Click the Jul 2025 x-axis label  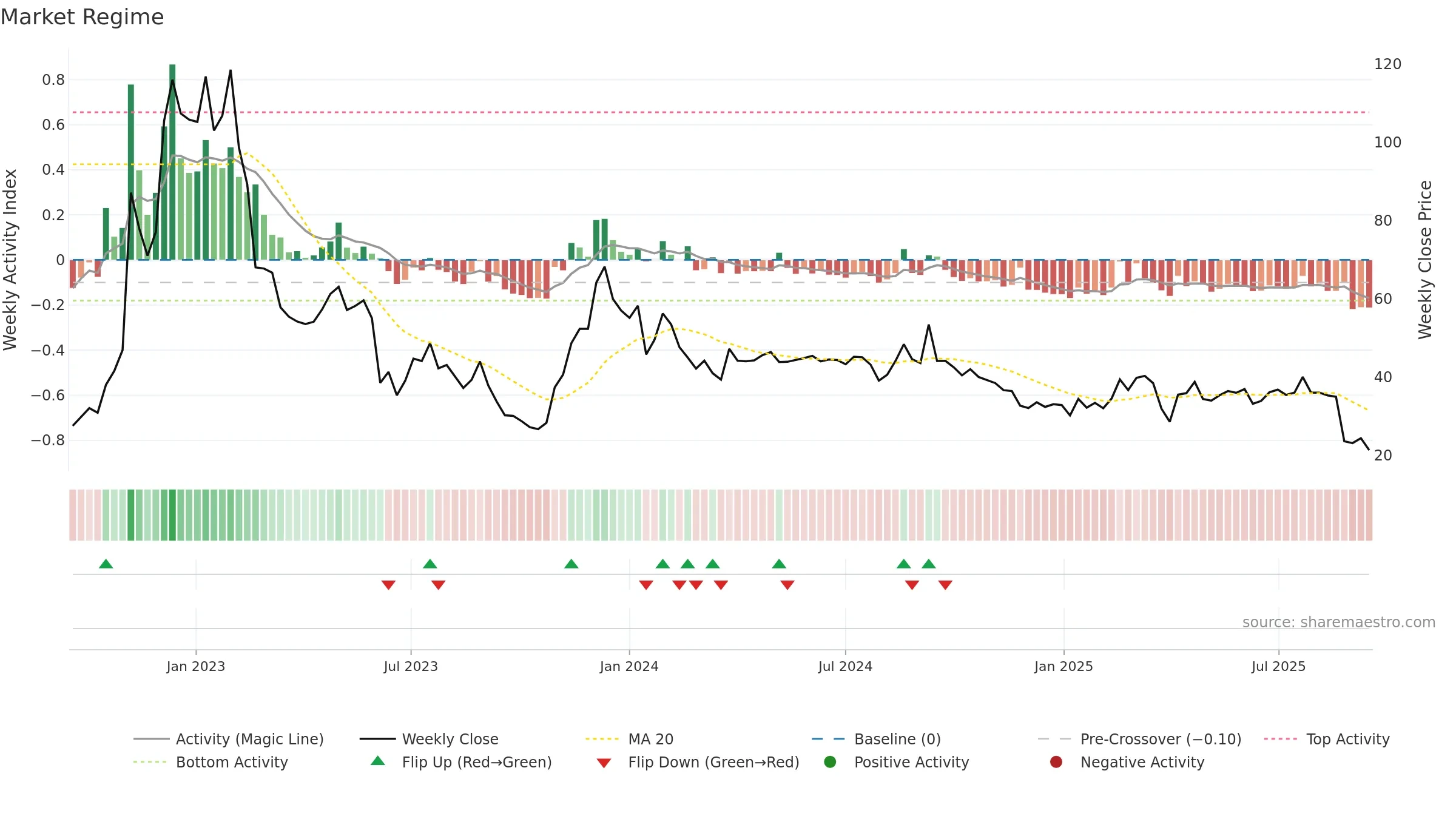1278,666
